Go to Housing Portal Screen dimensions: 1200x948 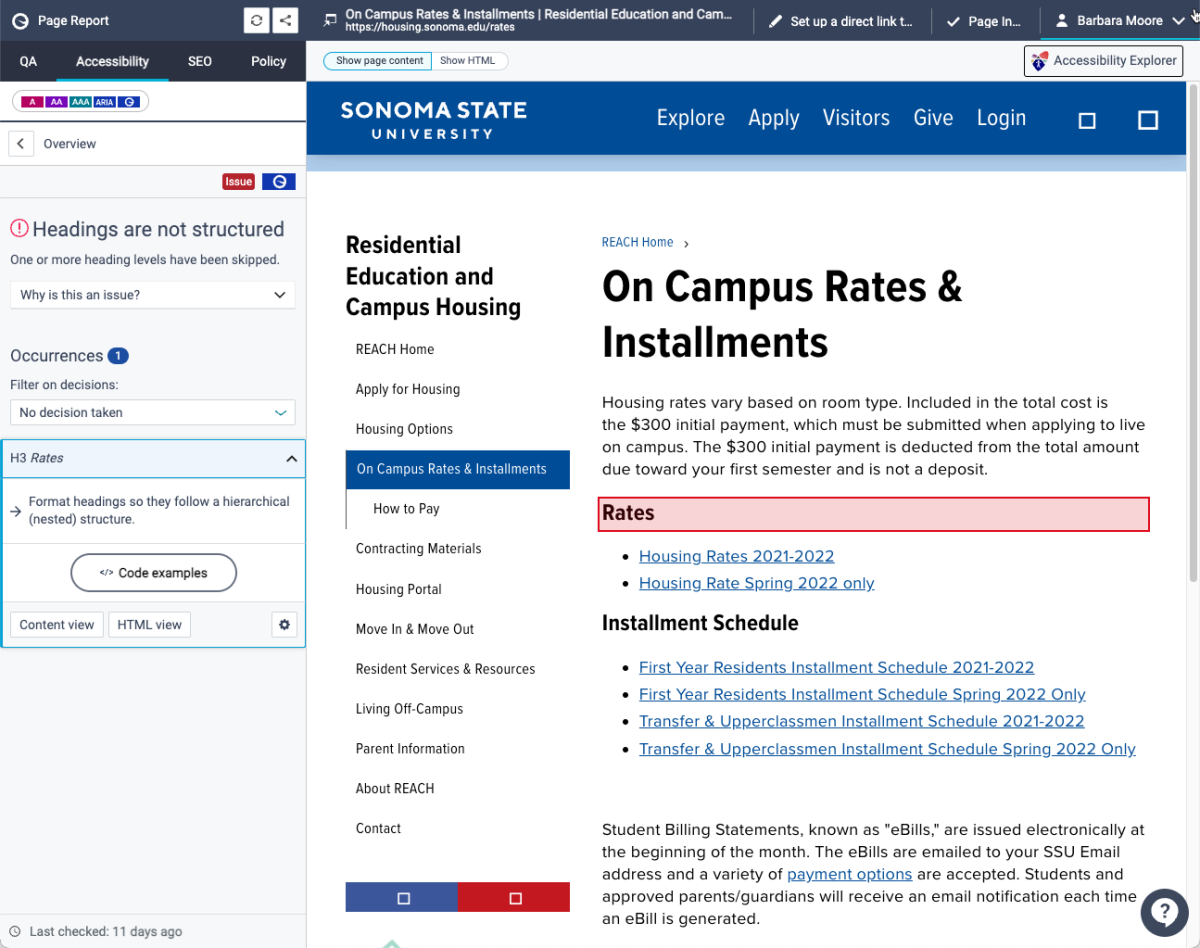pyautogui.click(x=398, y=589)
